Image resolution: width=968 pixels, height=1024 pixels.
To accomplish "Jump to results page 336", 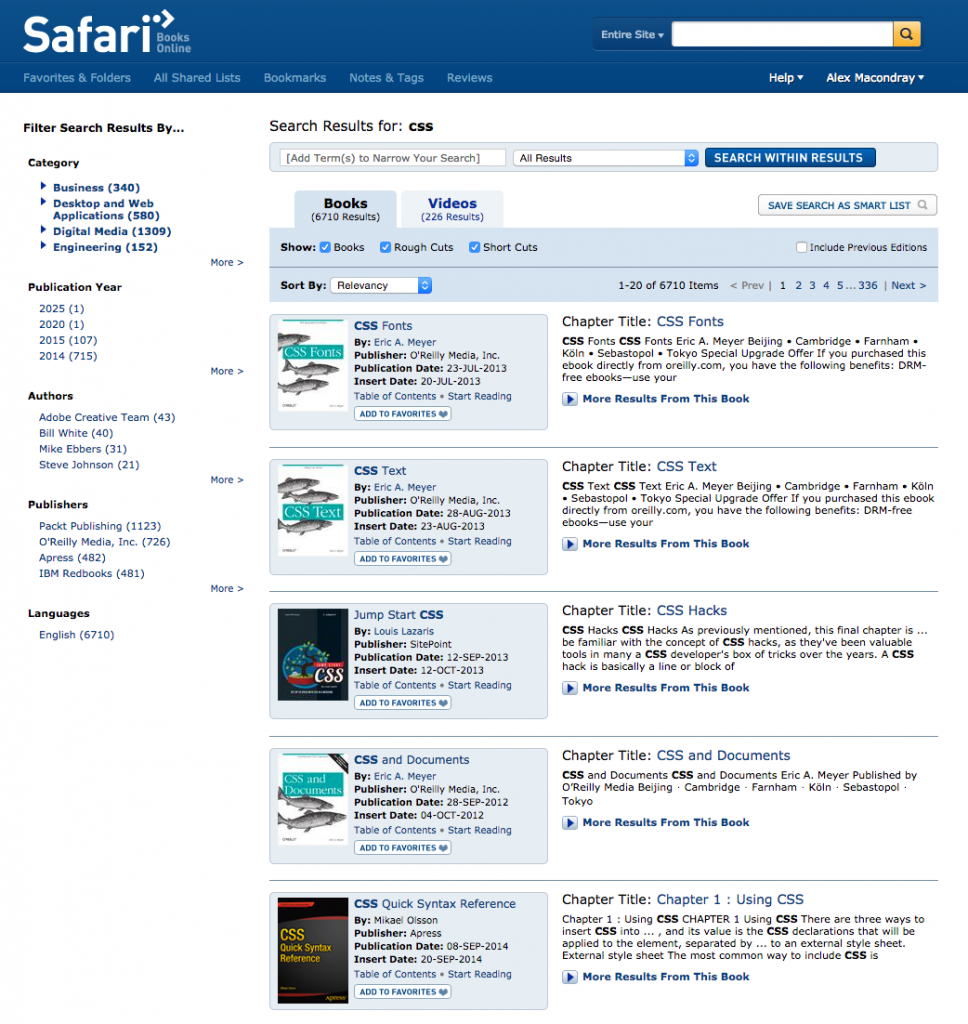I will (x=867, y=285).
